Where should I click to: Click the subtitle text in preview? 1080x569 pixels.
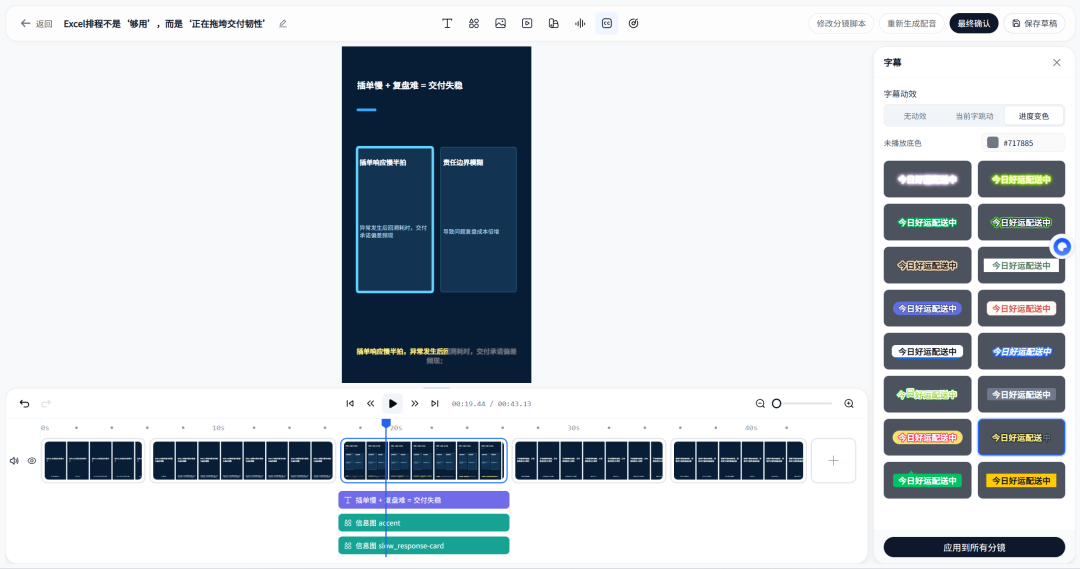tap(436, 355)
